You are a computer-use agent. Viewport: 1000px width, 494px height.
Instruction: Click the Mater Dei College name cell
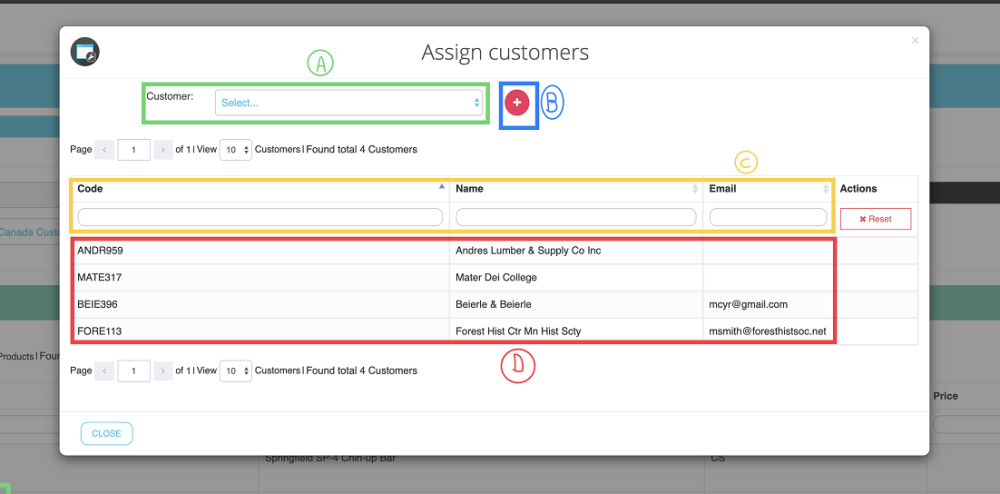(x=576, y=277)
